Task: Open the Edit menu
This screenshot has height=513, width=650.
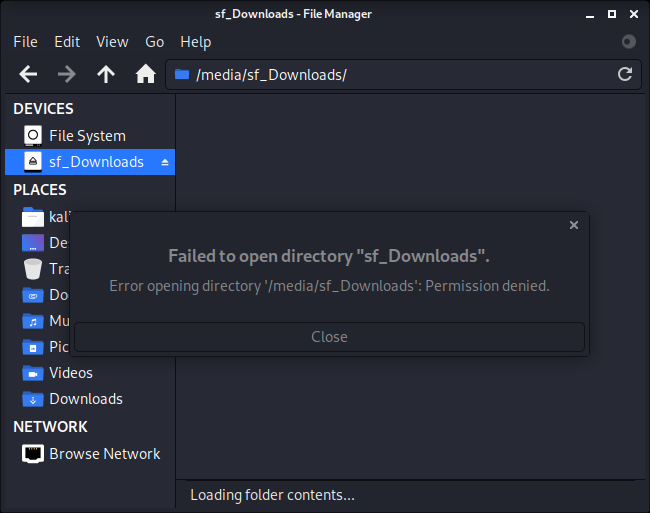Action: pyautogui.click(x=67, y=41)
